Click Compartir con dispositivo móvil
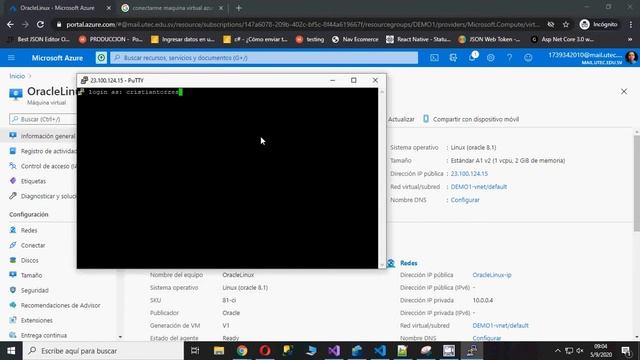Viewport: 640px width, 360px height. coord(471,119)
